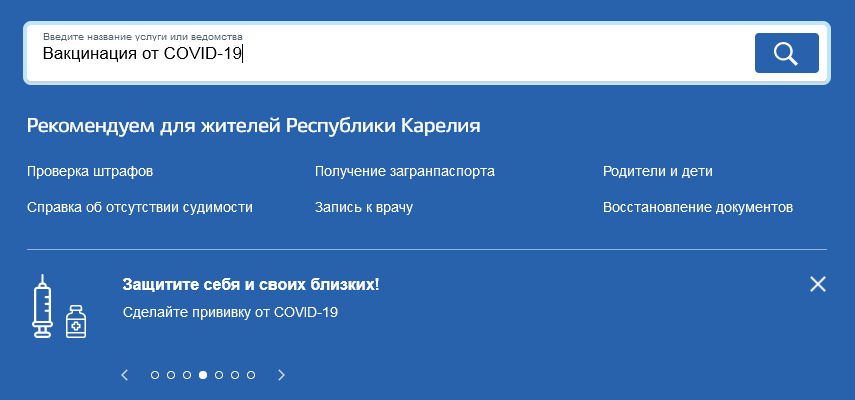Image resolution: width=855 pixels, height=400 pixels.
Task: Go to previous banner slide arrow
Action: pyautogui.click(x=125, y=375)
